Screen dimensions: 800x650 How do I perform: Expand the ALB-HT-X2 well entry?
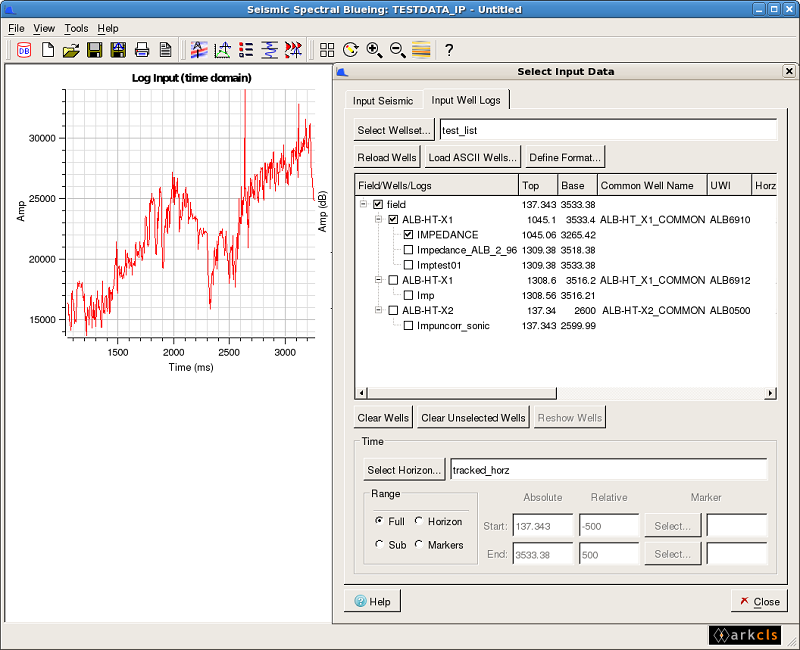tap(378, 310)
